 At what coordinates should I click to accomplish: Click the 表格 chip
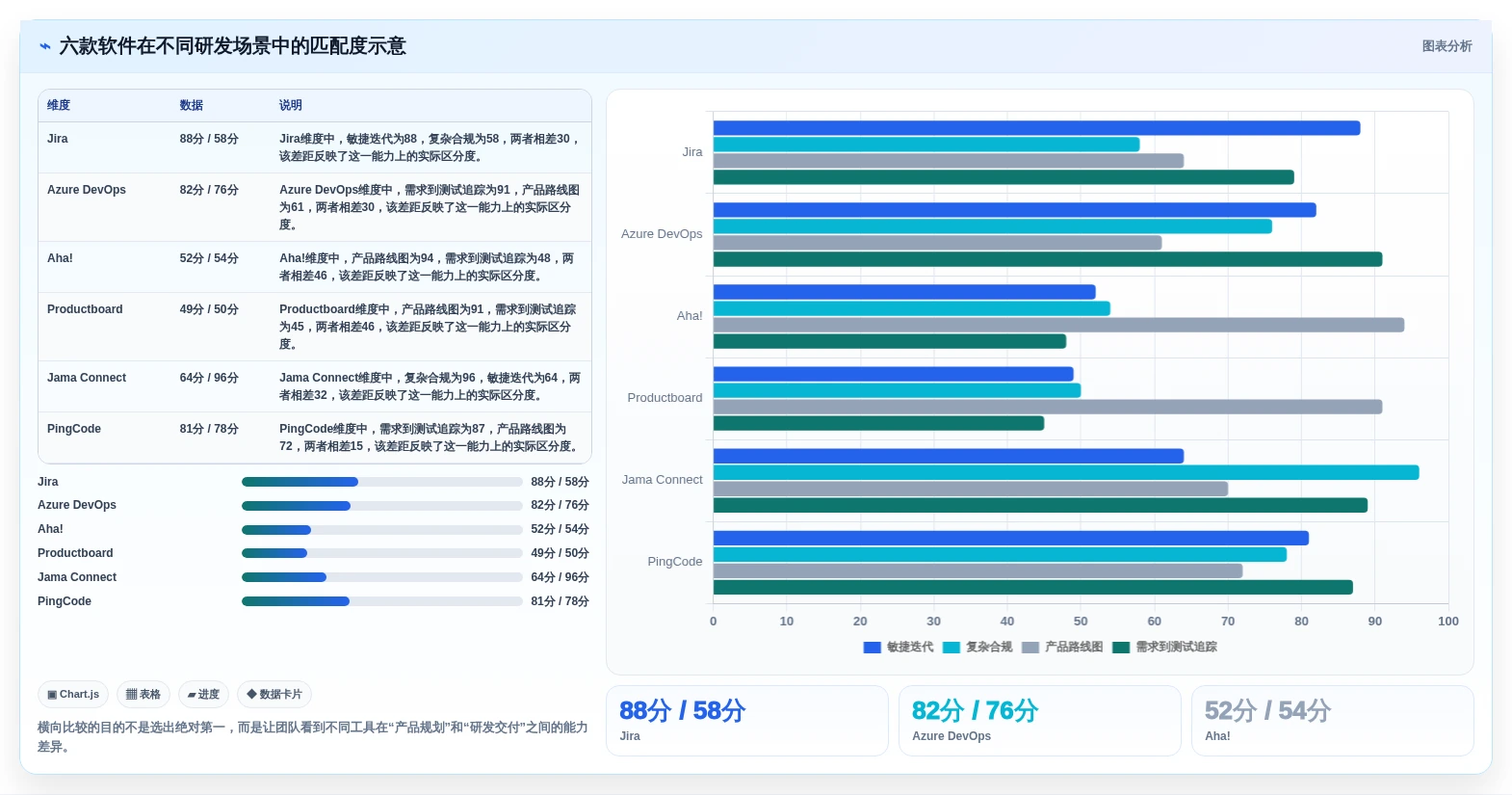143,694
